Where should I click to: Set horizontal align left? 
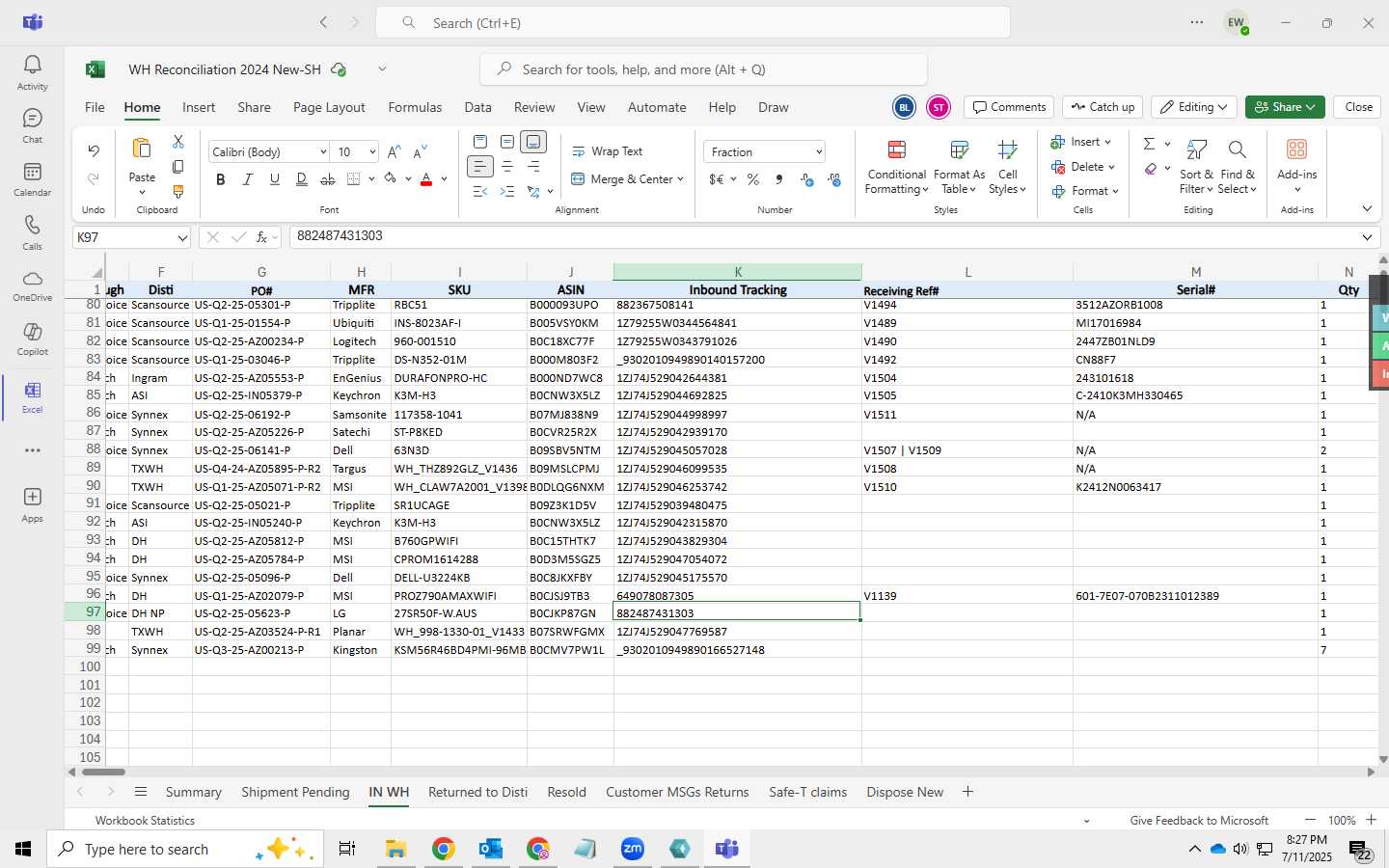tap(480, 167)
